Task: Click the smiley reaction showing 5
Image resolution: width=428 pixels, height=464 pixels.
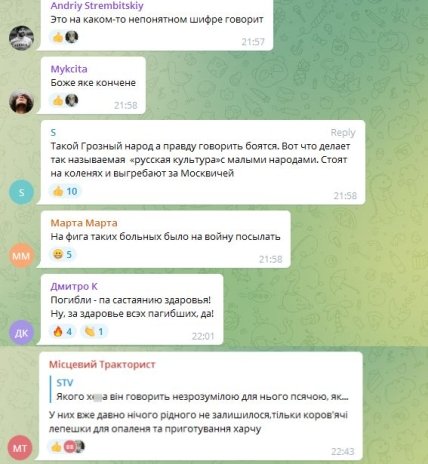Action: pyautogui.click(x=63, y=255)
